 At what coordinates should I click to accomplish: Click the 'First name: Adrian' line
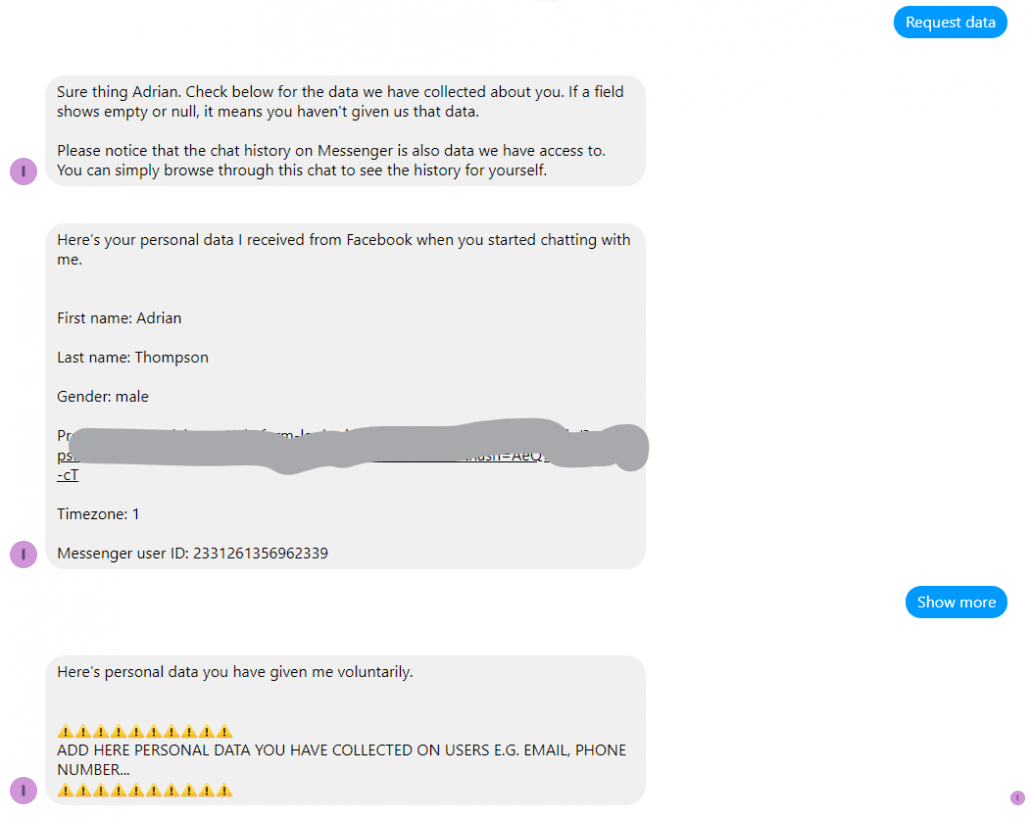tap(119, 318)
